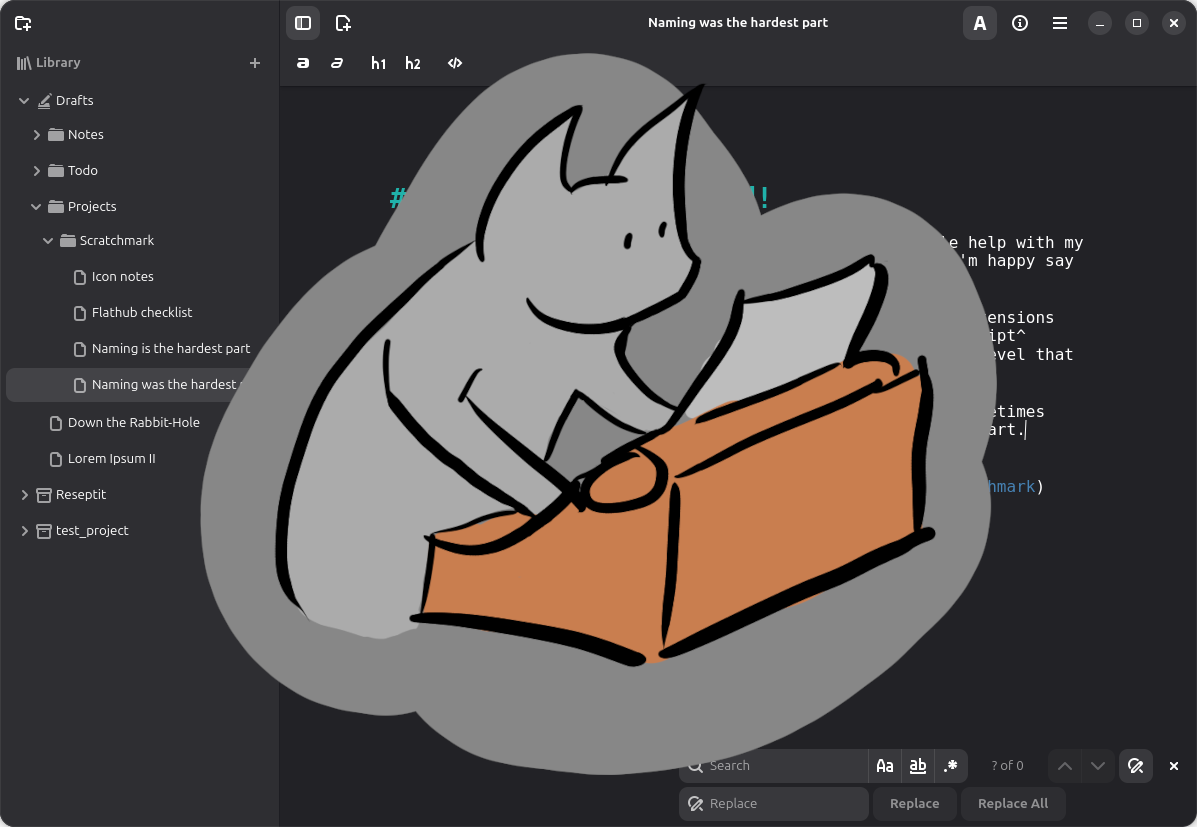Click the new folder icon in sidebar header
Image resolution: width=1197 pixels, height=827 pixels.
[23, 23]
